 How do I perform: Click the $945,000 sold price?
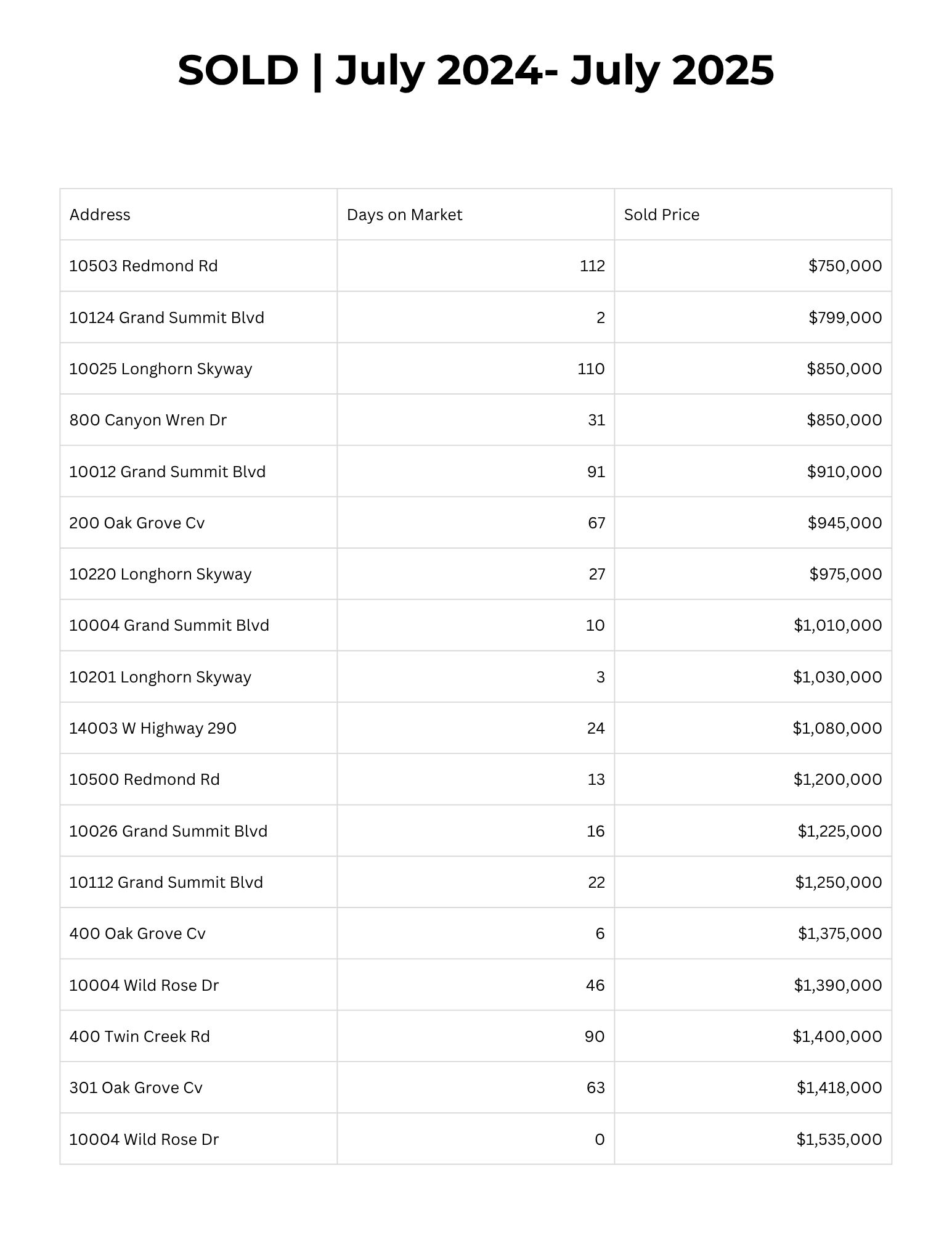(845, 523)
